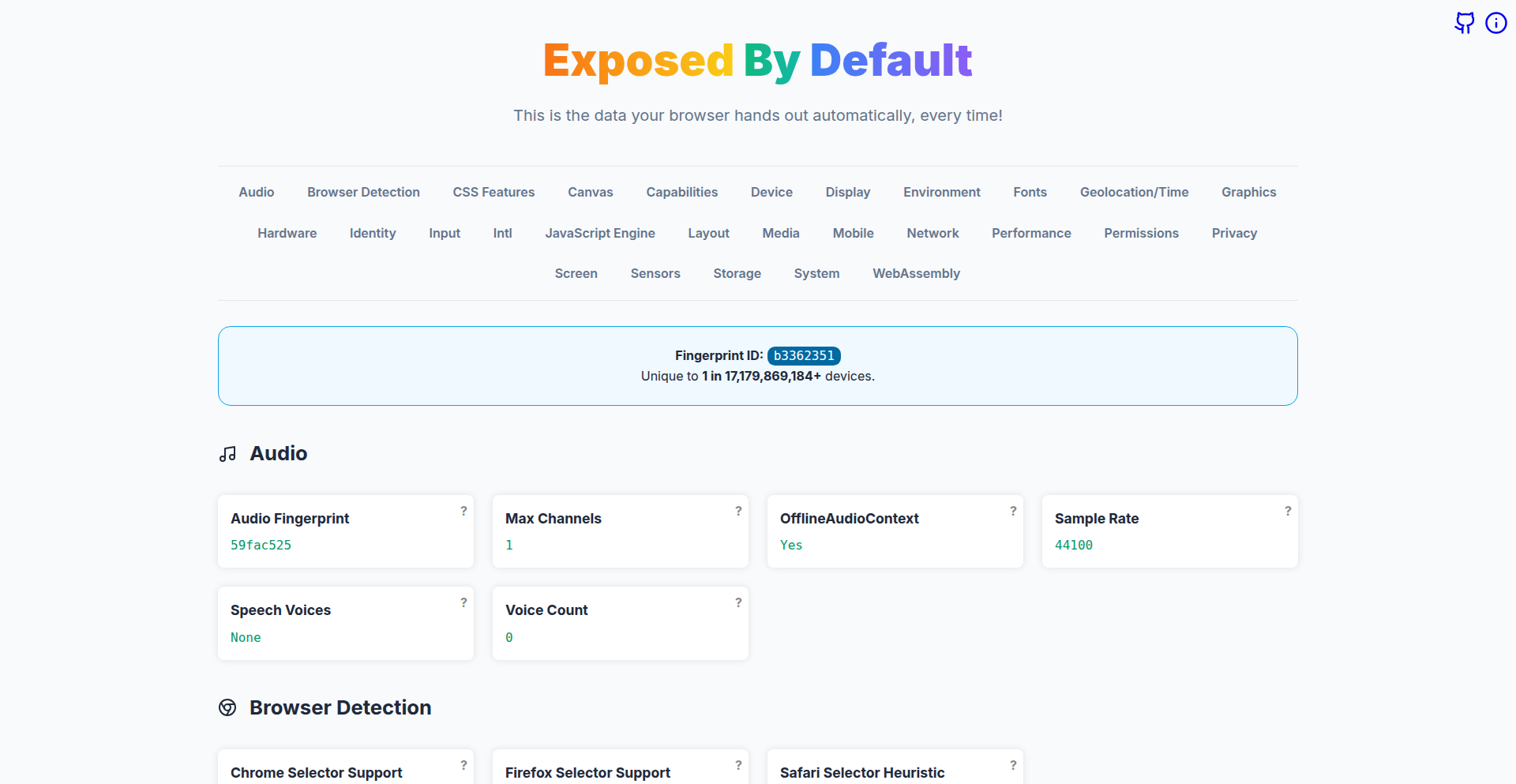
Task: Navigate to the Geolocation/Time section
Action: point(1134,192)
